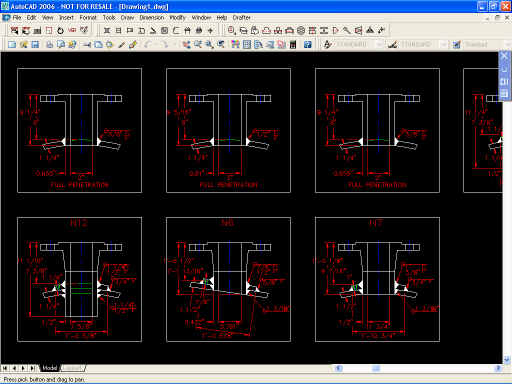Click the vertical scrollbar down arrow
The height and width of the screenshot is (384, 512).
coord(507,360)
